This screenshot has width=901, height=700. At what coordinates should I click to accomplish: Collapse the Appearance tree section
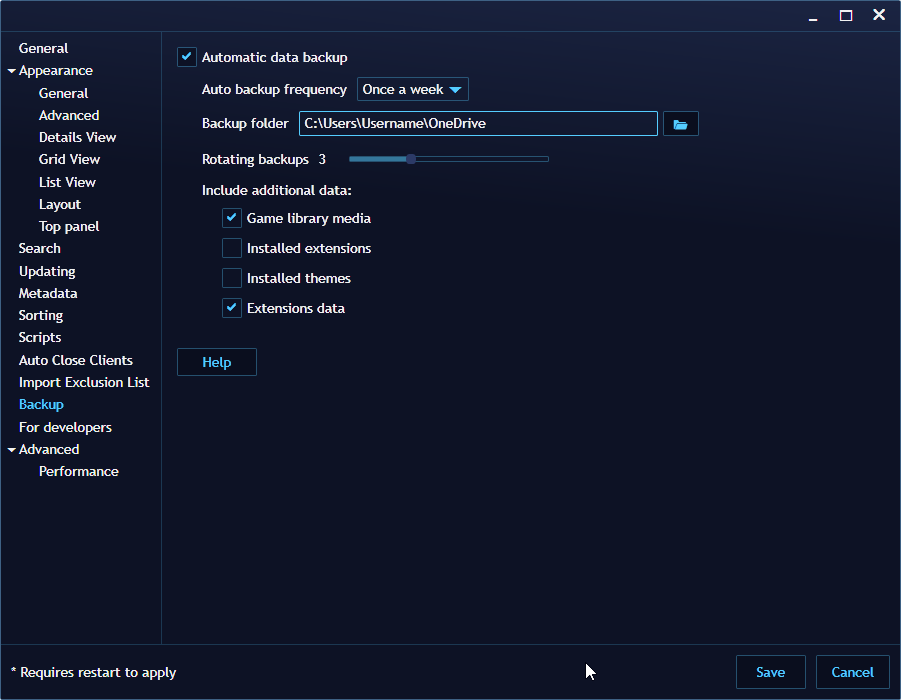click(x=11, y=71)
